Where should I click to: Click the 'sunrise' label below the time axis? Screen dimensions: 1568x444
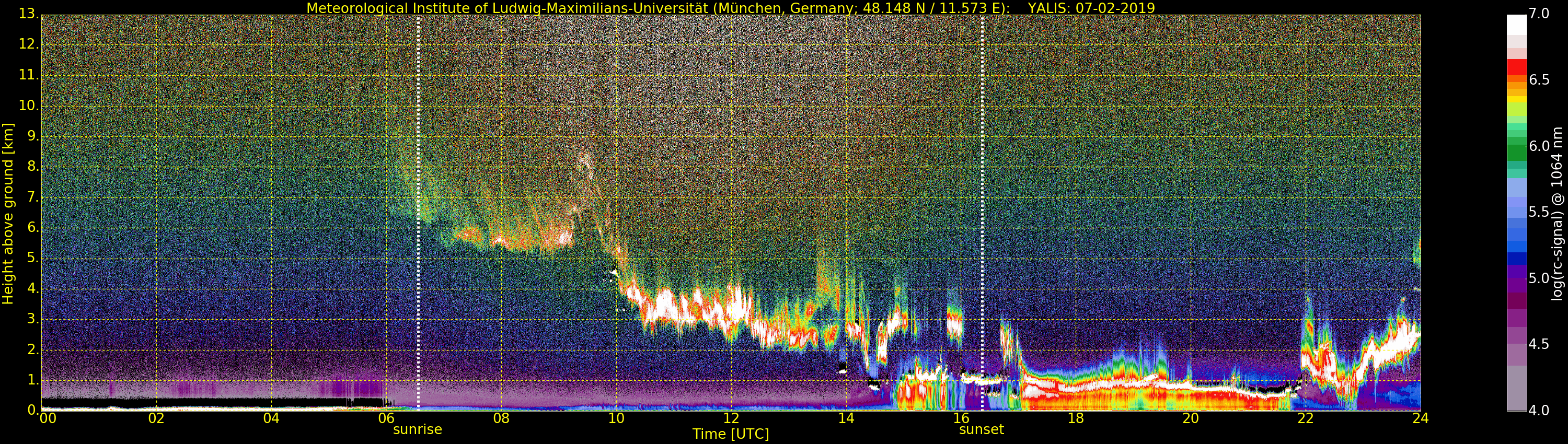(418, 429)
